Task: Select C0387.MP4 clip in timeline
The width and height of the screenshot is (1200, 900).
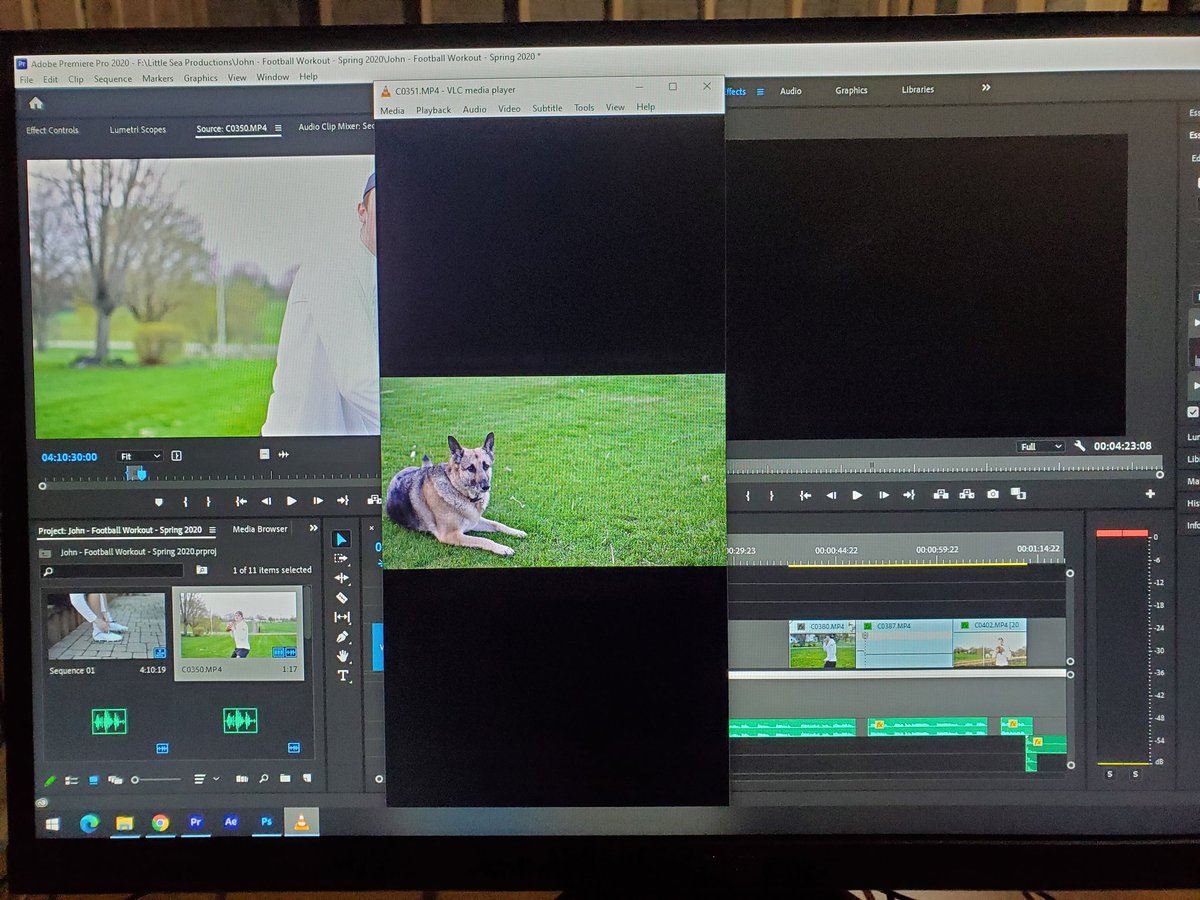Action: point(907,644)
